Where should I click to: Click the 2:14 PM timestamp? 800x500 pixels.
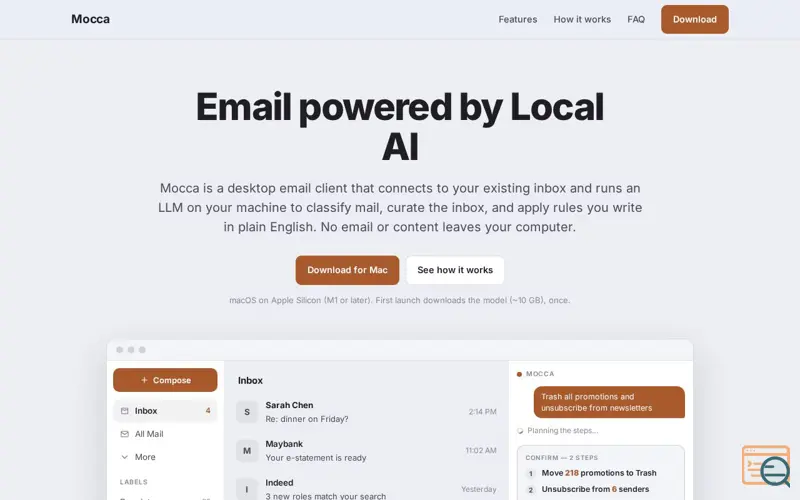point(482,412)
